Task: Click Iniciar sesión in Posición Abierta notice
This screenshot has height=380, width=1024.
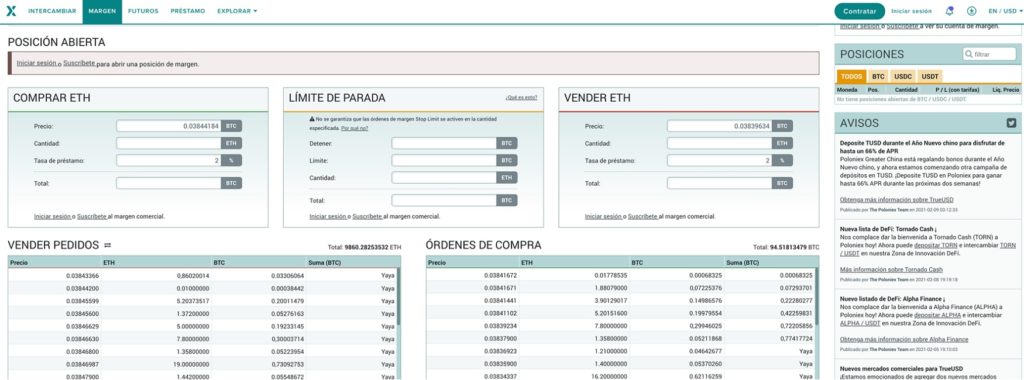Action: click(37, 63)
